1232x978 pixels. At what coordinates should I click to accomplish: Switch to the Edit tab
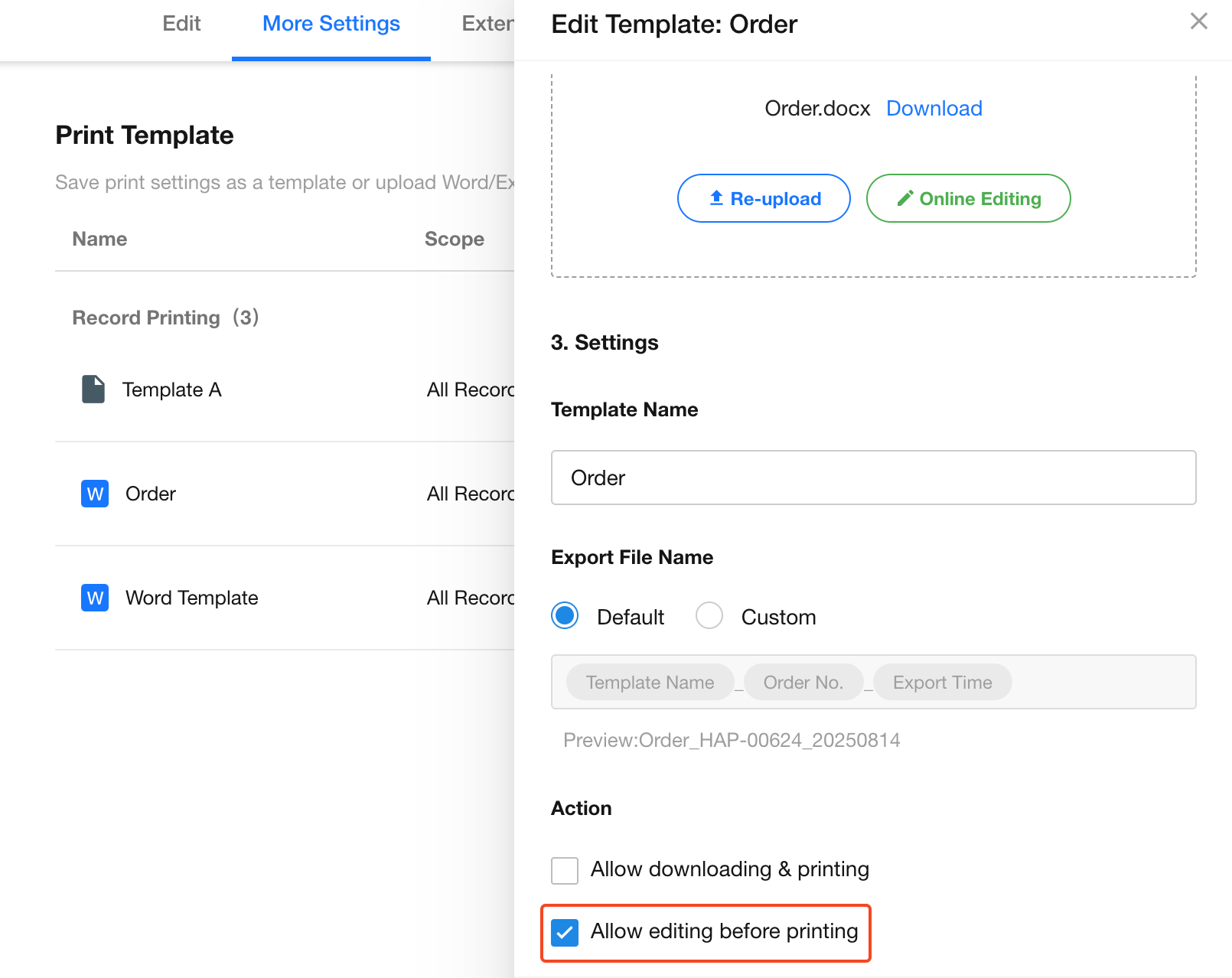pyautogui.click(x=181, y=24)
